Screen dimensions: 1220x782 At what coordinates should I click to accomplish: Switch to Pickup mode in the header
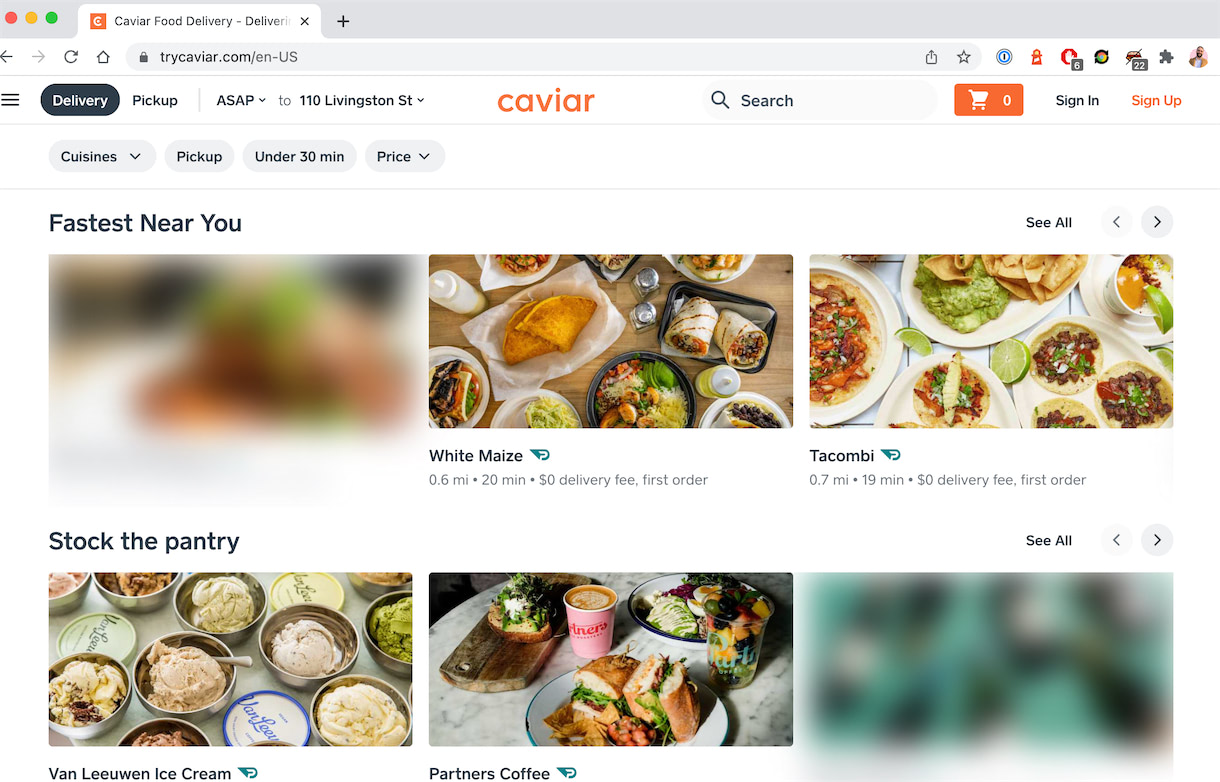[155, 100]
